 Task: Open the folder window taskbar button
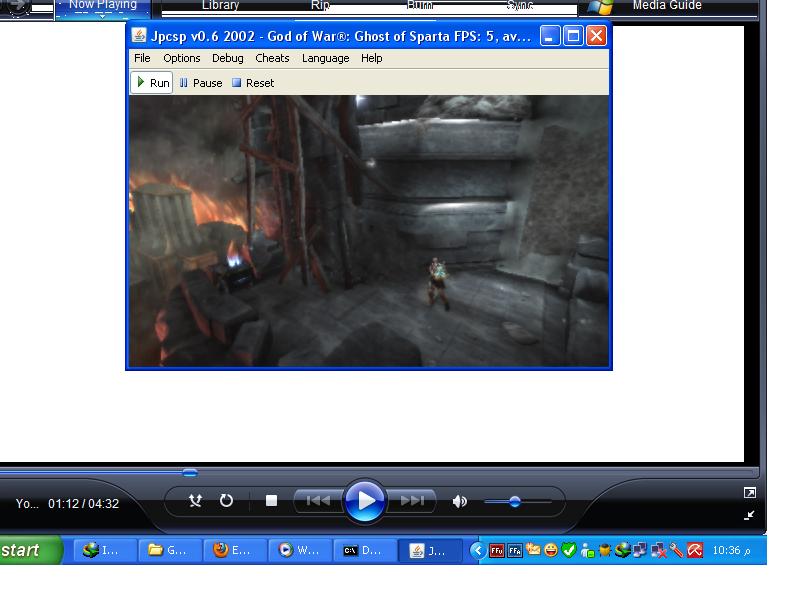(170, 551)
